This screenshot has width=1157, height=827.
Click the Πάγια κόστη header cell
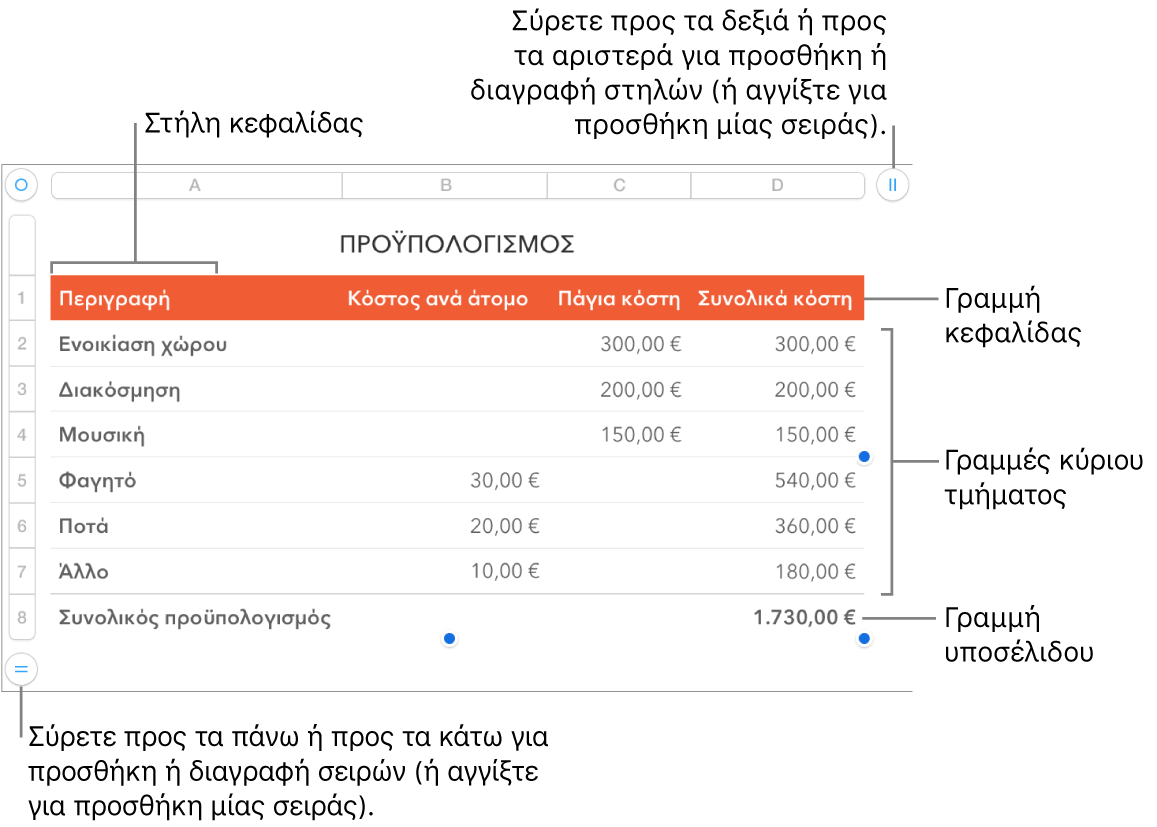point(619,298)
